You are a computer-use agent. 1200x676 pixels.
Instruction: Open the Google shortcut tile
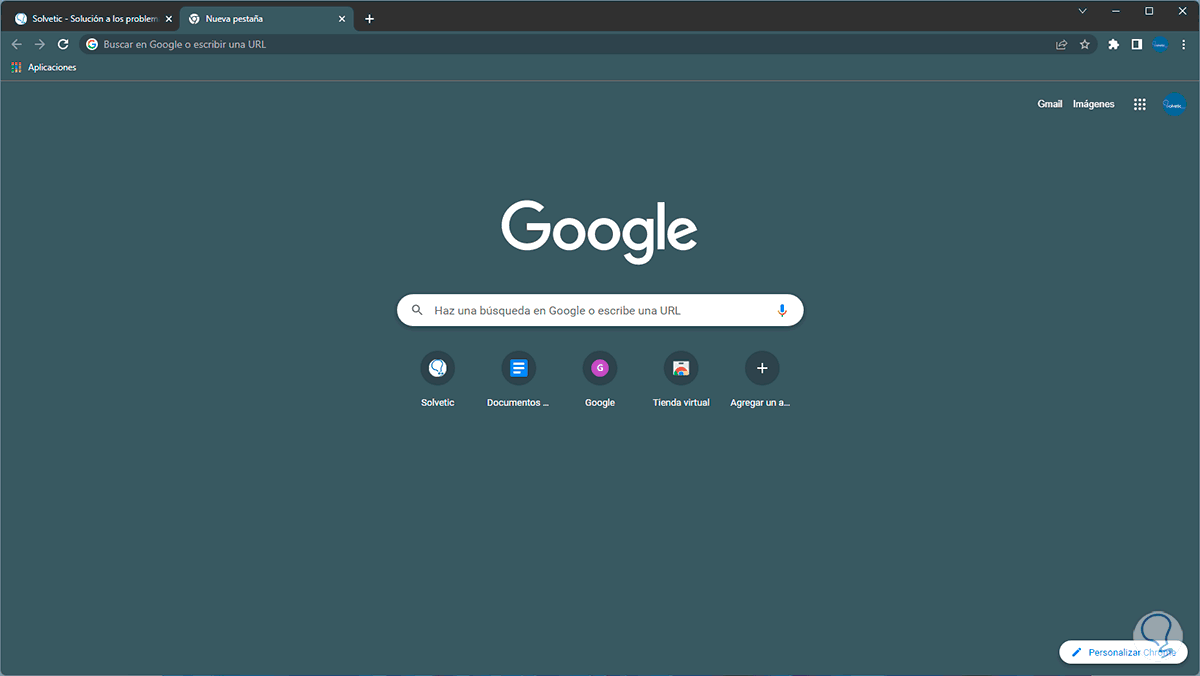pos(600,379)
